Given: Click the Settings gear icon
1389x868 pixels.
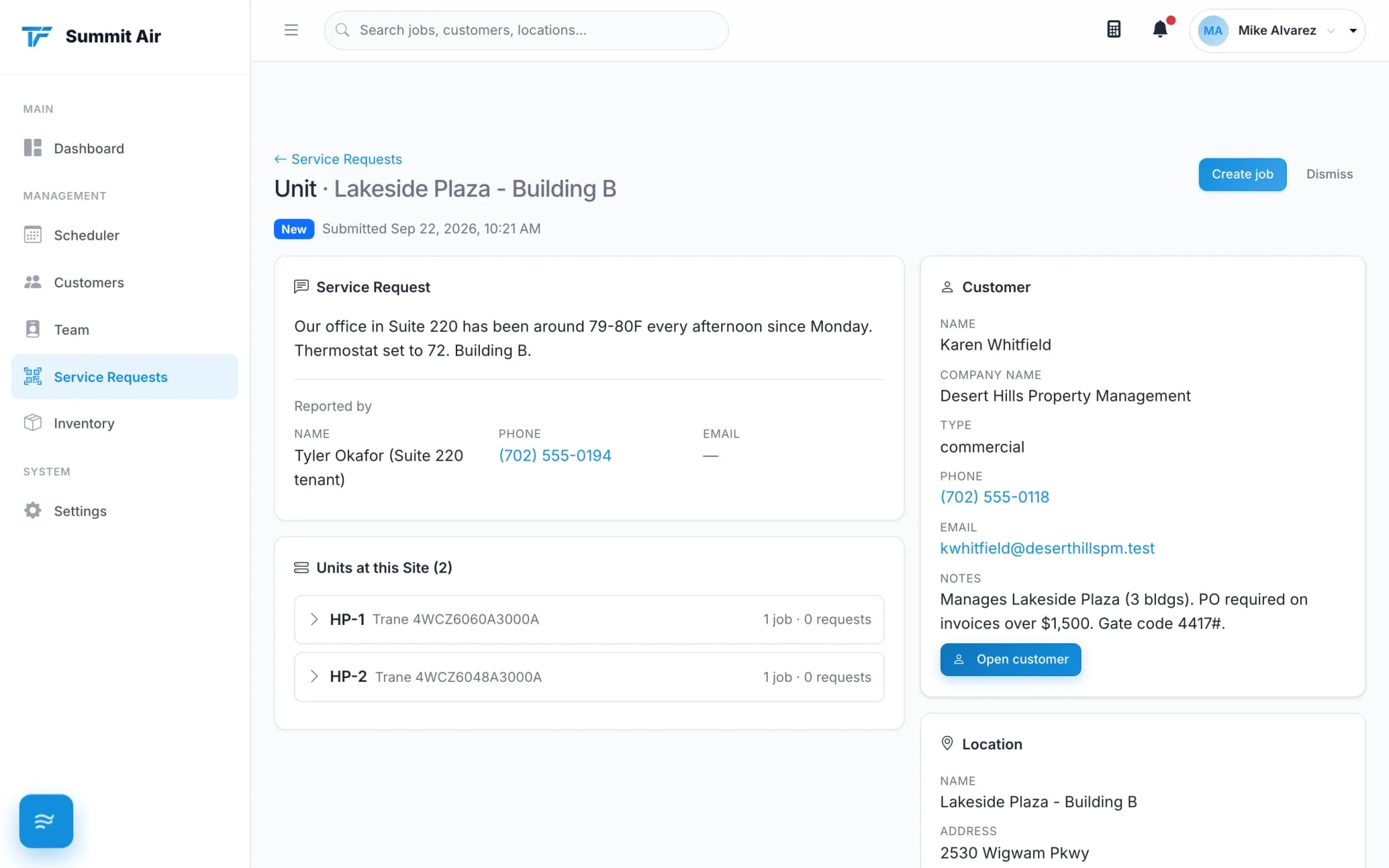Looking at the screenshot, I should point(33,510).
